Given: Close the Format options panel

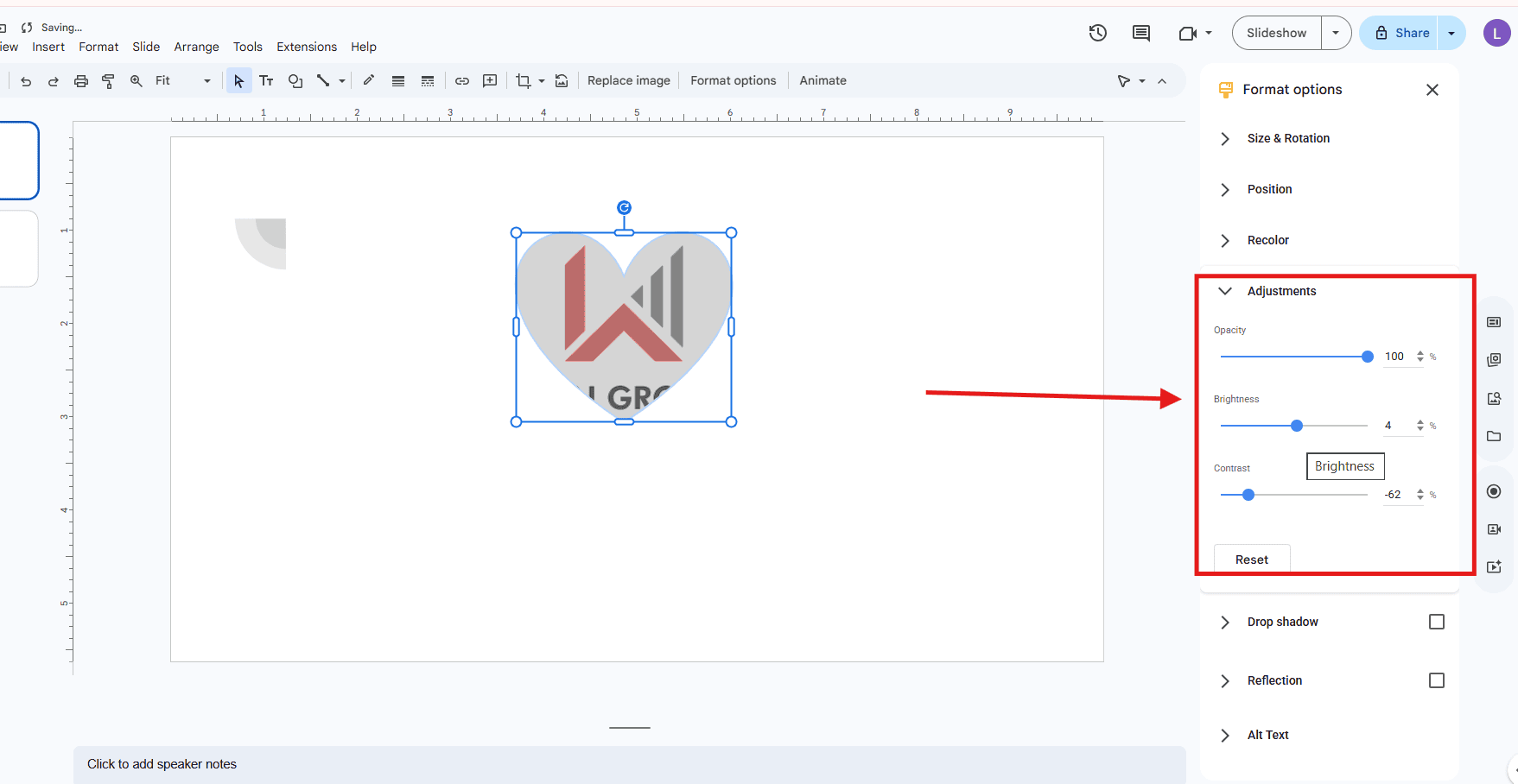Looking at the screenshot, I should click(1432, 90).
